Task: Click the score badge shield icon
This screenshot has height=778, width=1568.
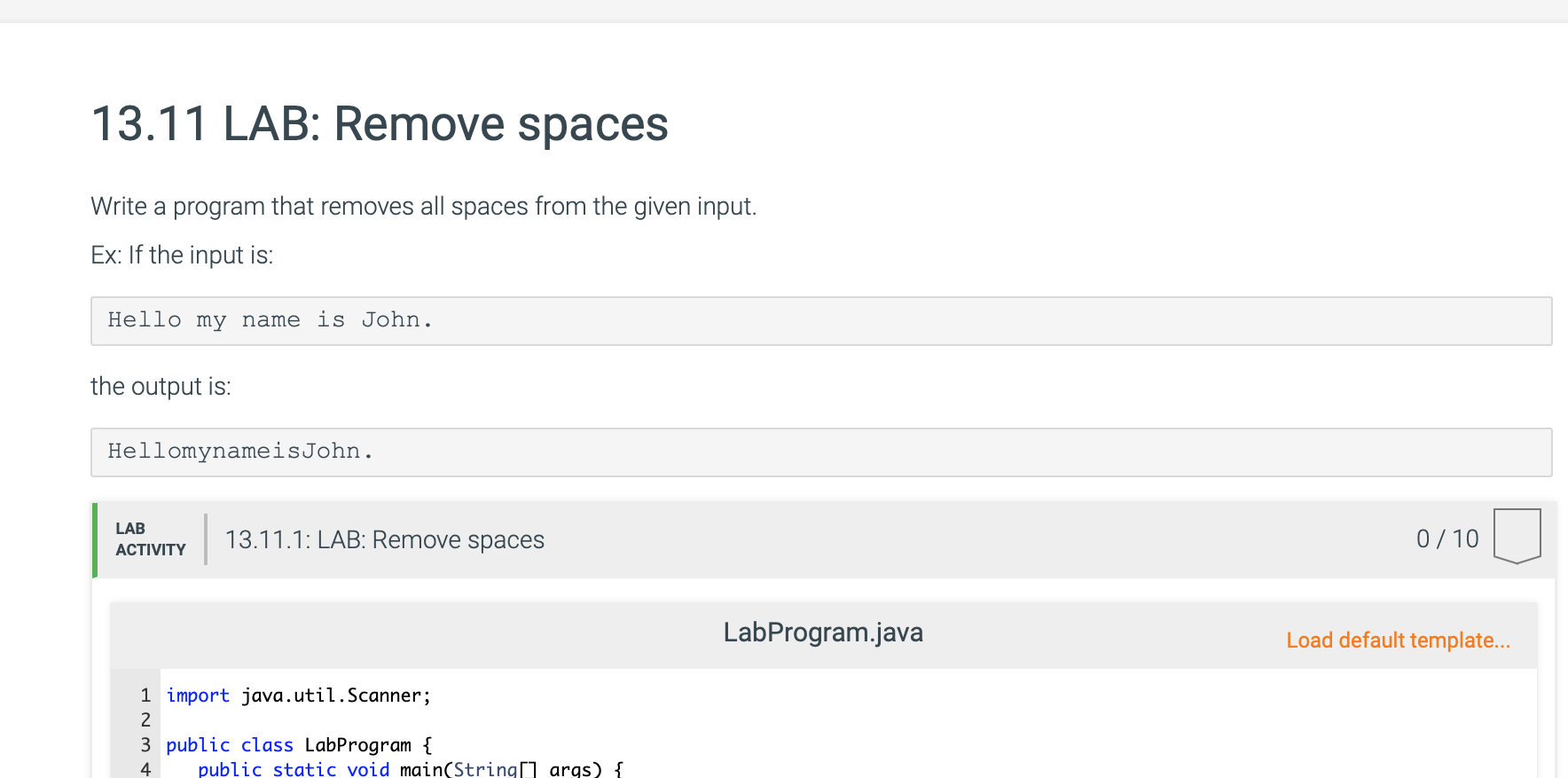Action: 1517,536
